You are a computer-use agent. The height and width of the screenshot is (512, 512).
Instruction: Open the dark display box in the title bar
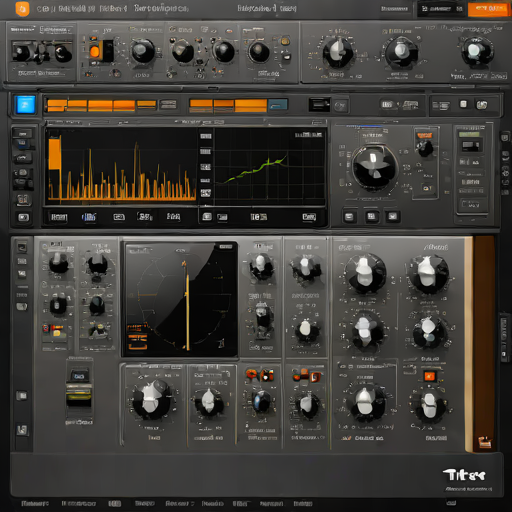click(x=441, y=9)
